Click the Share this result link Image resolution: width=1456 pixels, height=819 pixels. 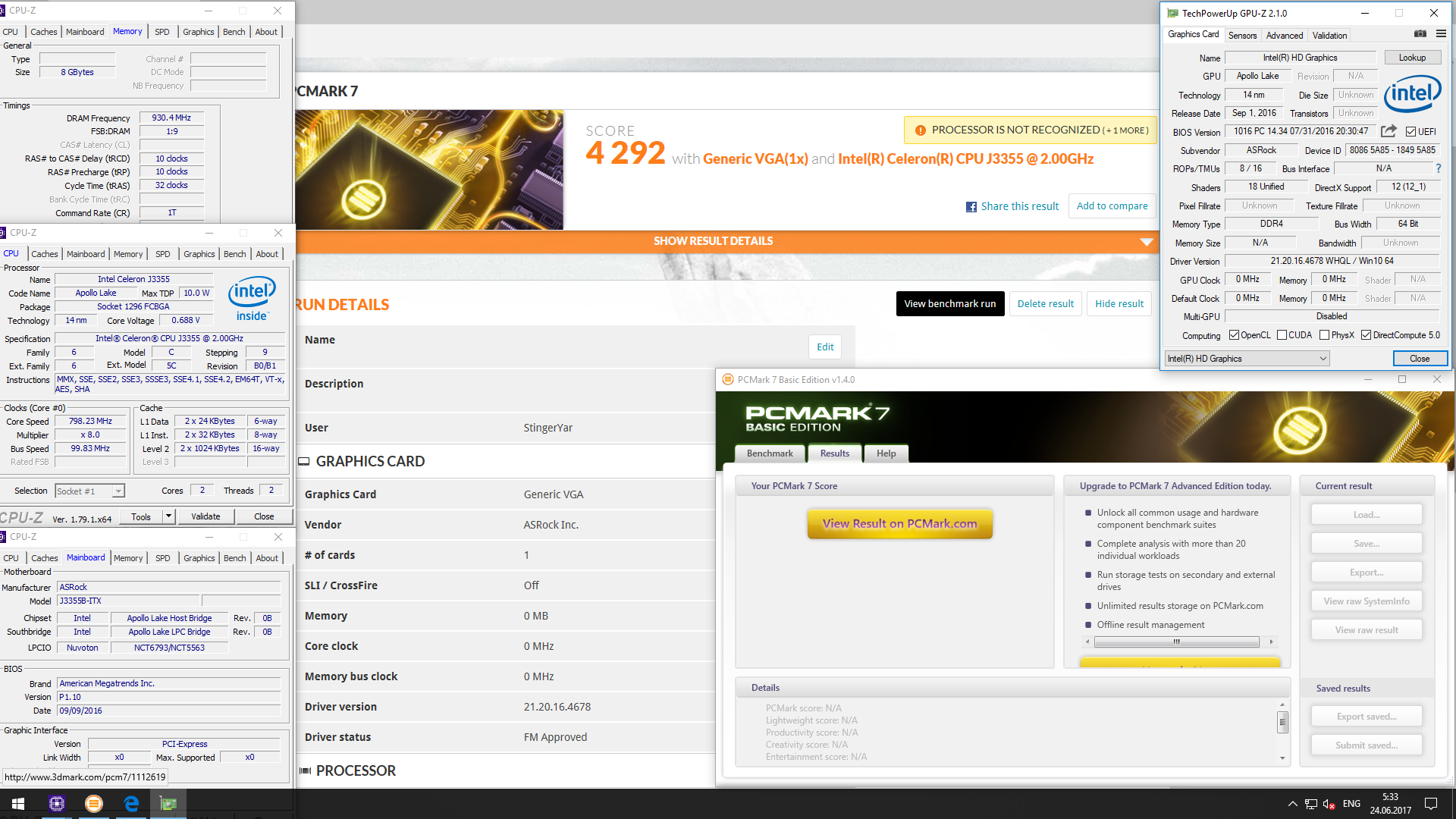tap(1020, 206)
